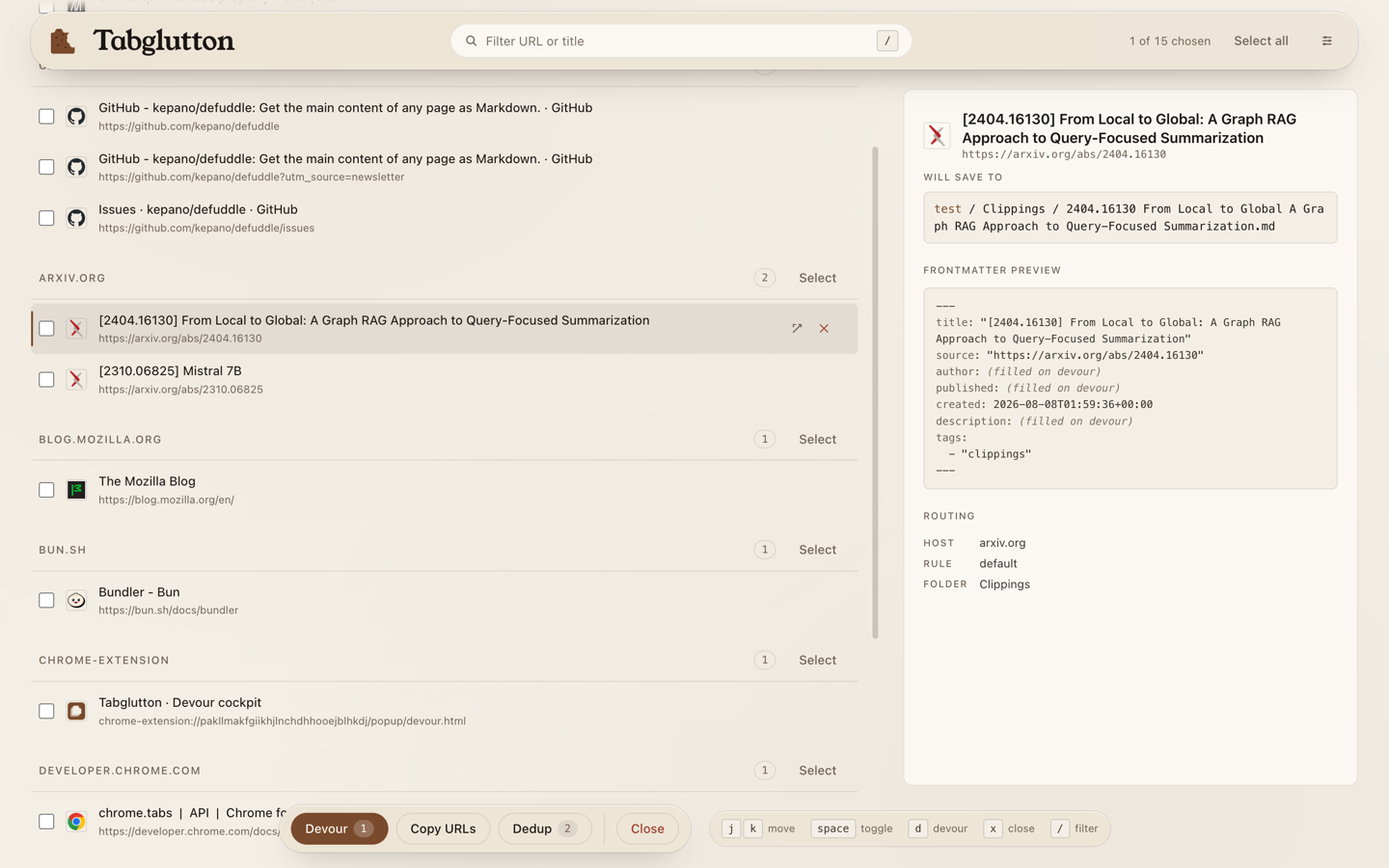Jump to the Graph RAG tab using its arrow icon
The image size is (1389, 868).
[797, 329]
